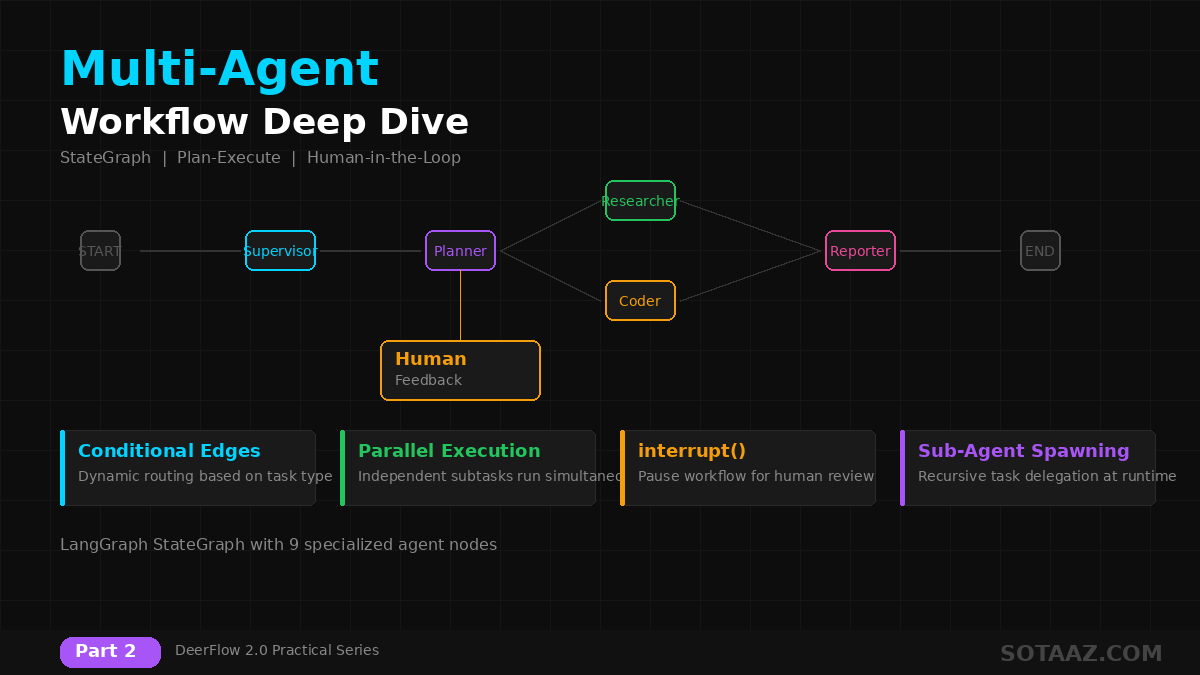
Task: Select the Supervisor node
Action: coord(280,251)
